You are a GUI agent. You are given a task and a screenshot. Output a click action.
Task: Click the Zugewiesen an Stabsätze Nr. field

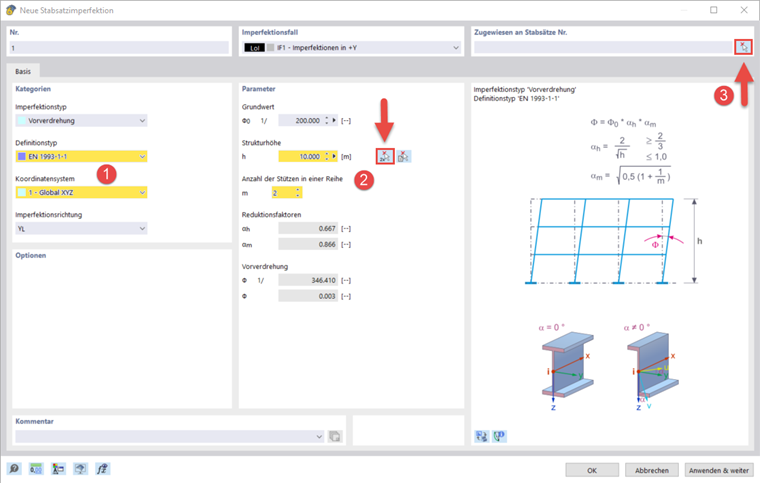(x=603, y=47)
